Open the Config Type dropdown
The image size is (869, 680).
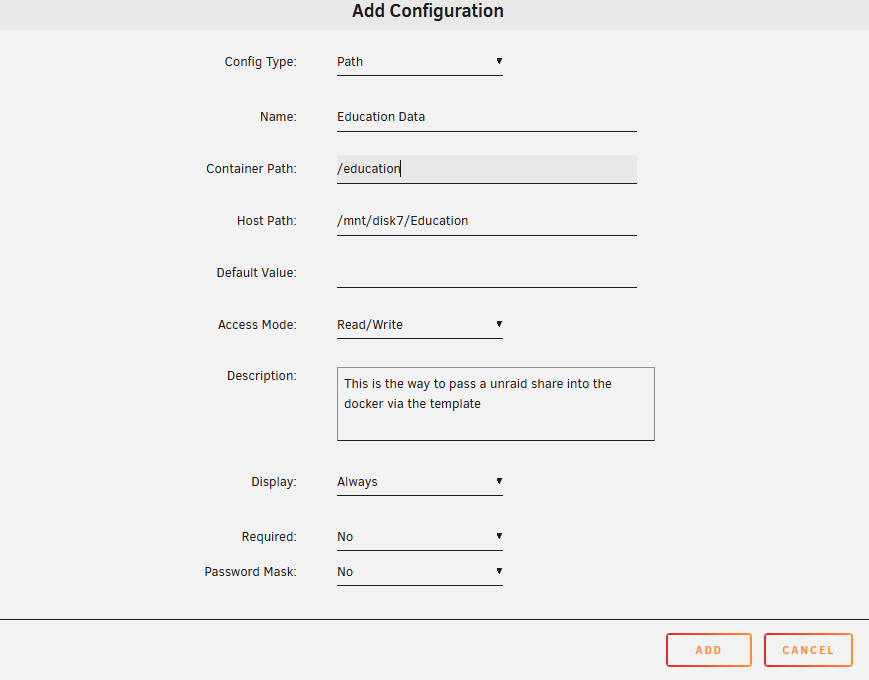420,62
